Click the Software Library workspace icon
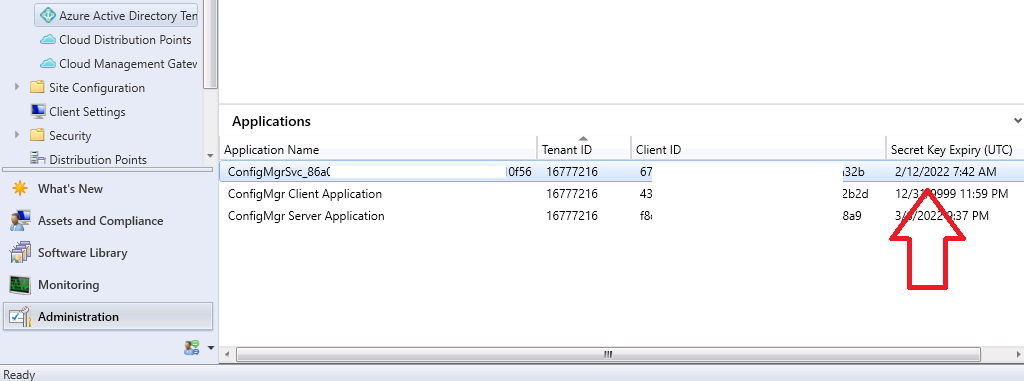Viewport: 1024px width, 381px height. [20, 253]
